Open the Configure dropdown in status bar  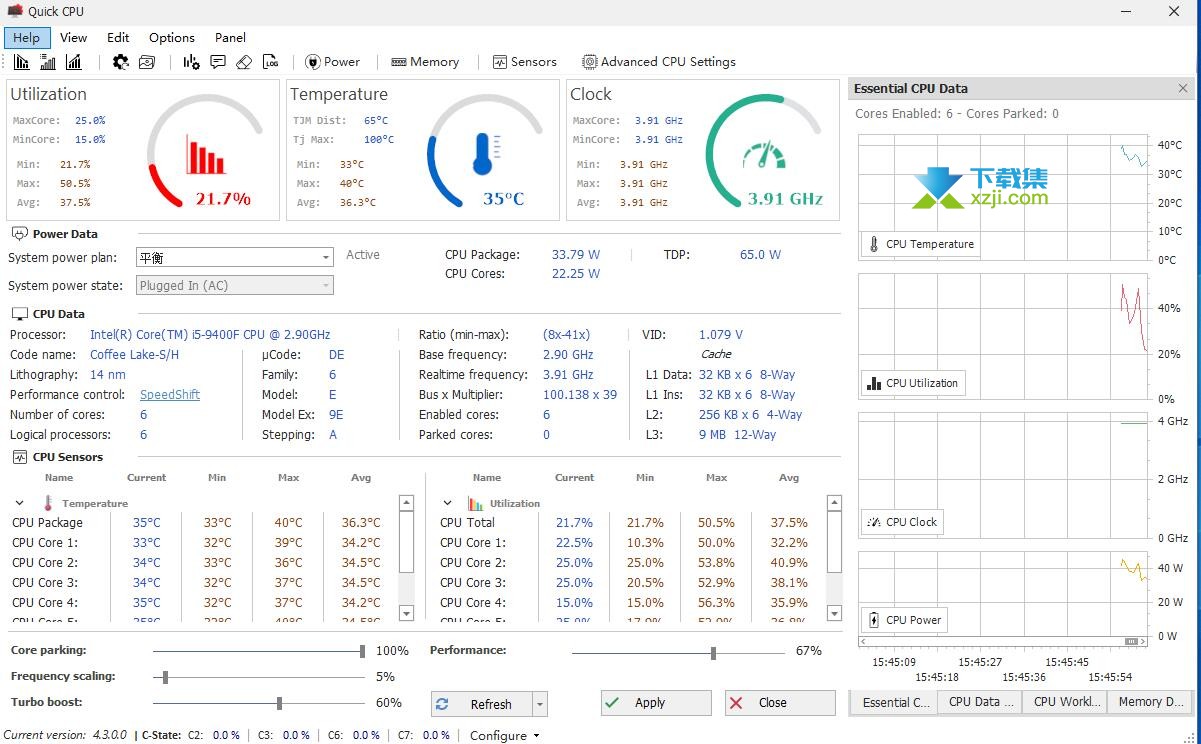505,735
